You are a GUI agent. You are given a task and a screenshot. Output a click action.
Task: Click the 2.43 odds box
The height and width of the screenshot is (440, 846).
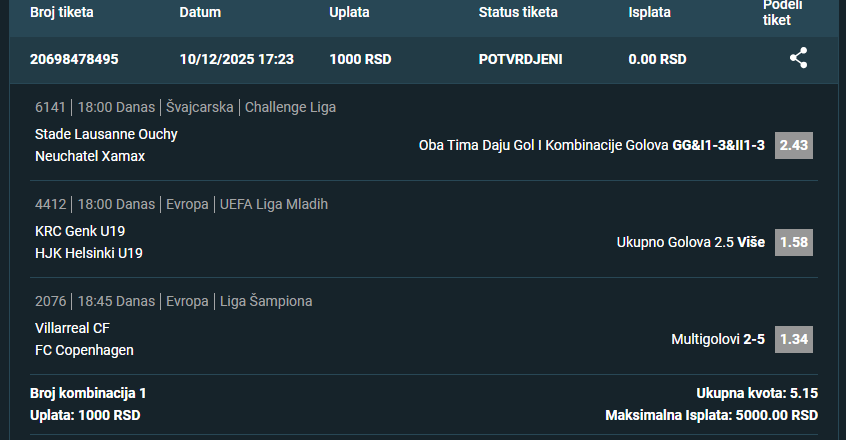[794, 145]
